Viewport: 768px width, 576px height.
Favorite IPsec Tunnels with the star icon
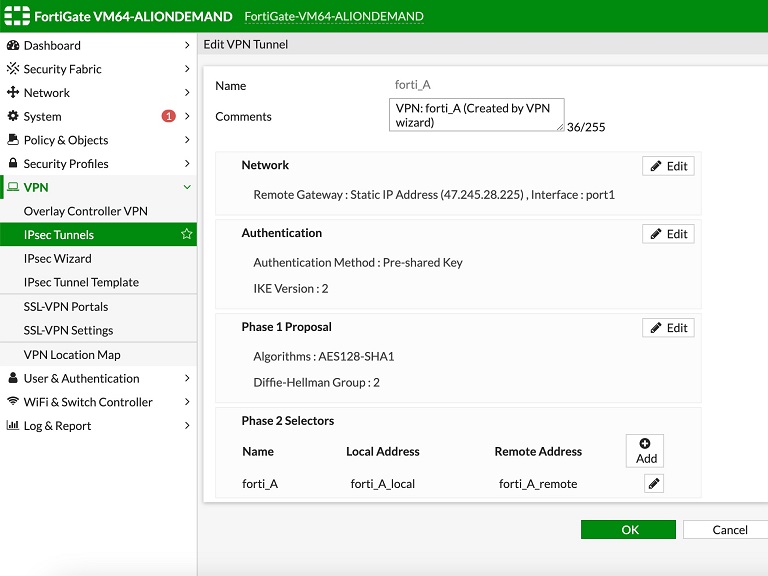186,234
